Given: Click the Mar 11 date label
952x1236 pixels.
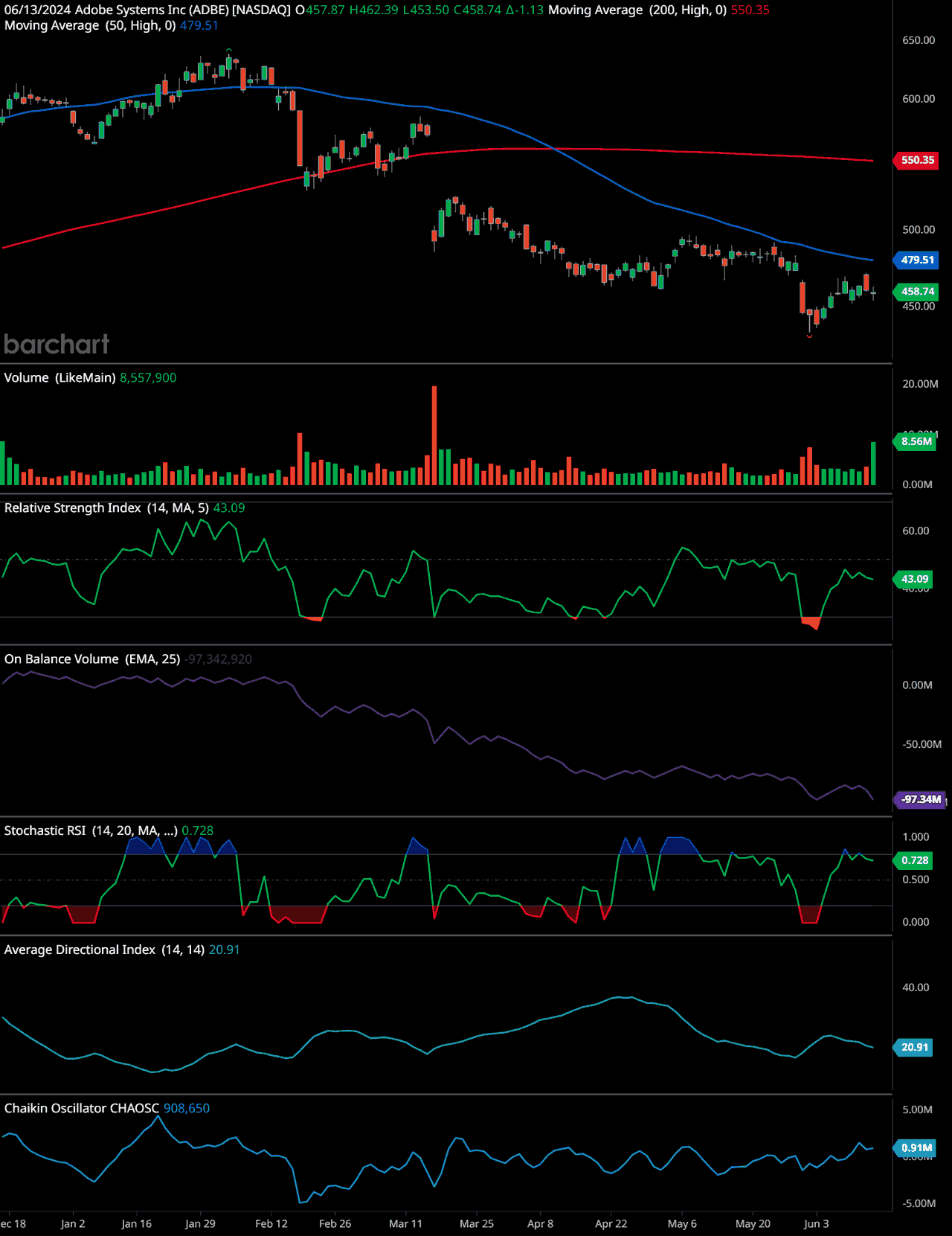Looking at the screenshot, I should pos(405,1223).
